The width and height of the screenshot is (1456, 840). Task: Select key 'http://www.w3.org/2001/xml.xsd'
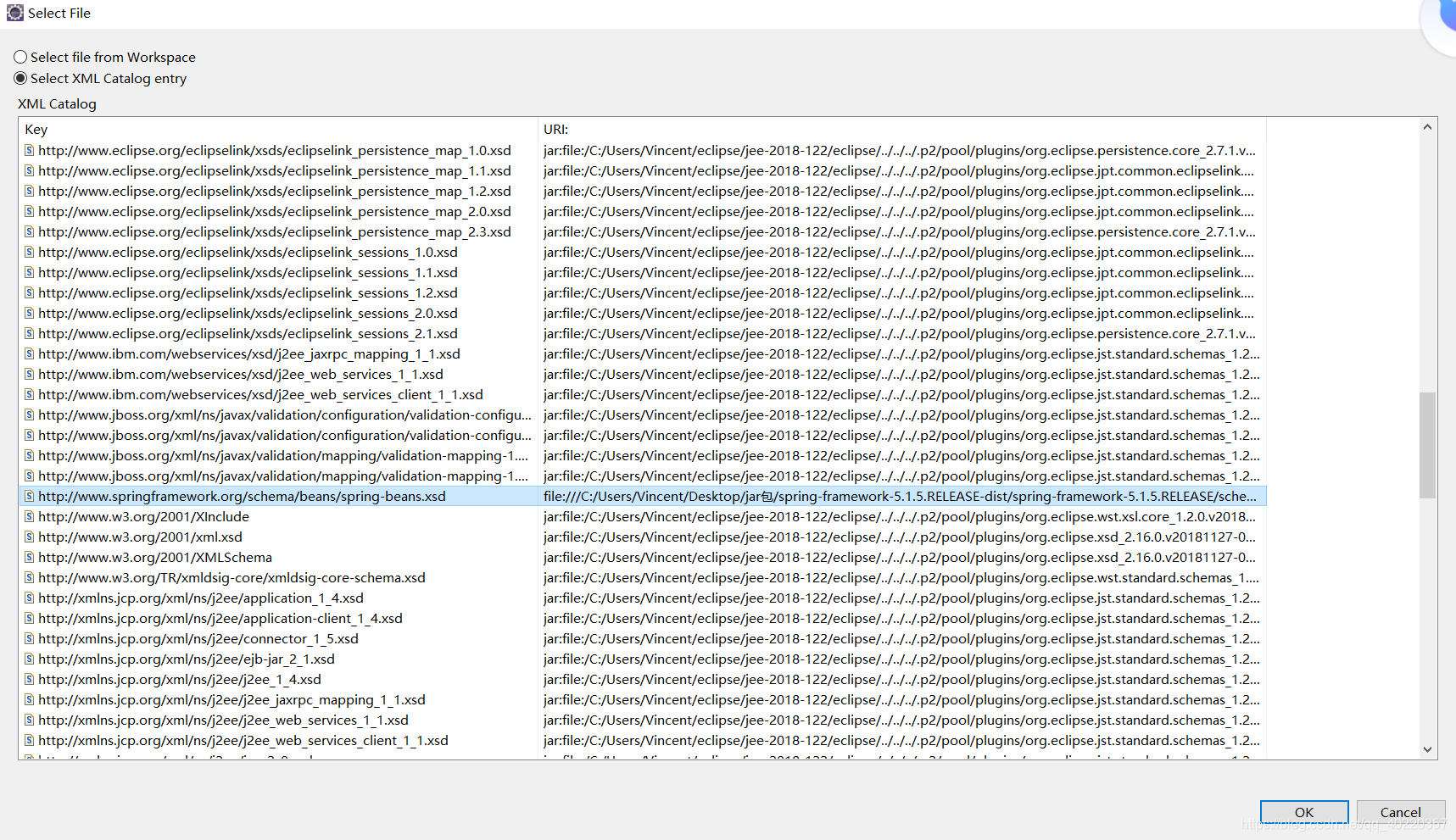[x=140, y=537]
